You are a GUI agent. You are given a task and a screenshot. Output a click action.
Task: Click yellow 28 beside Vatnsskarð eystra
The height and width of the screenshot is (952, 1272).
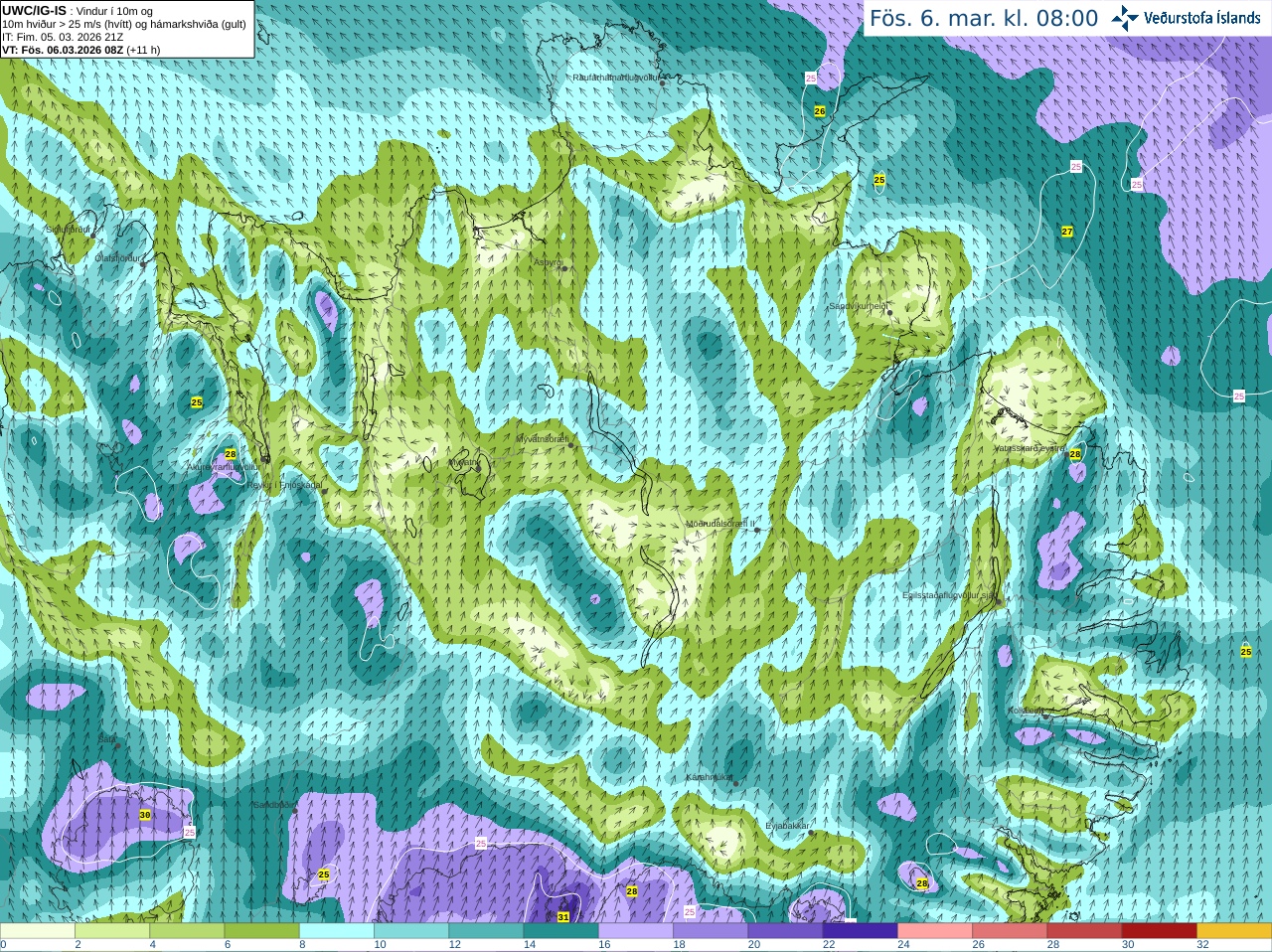(1075, 454)
